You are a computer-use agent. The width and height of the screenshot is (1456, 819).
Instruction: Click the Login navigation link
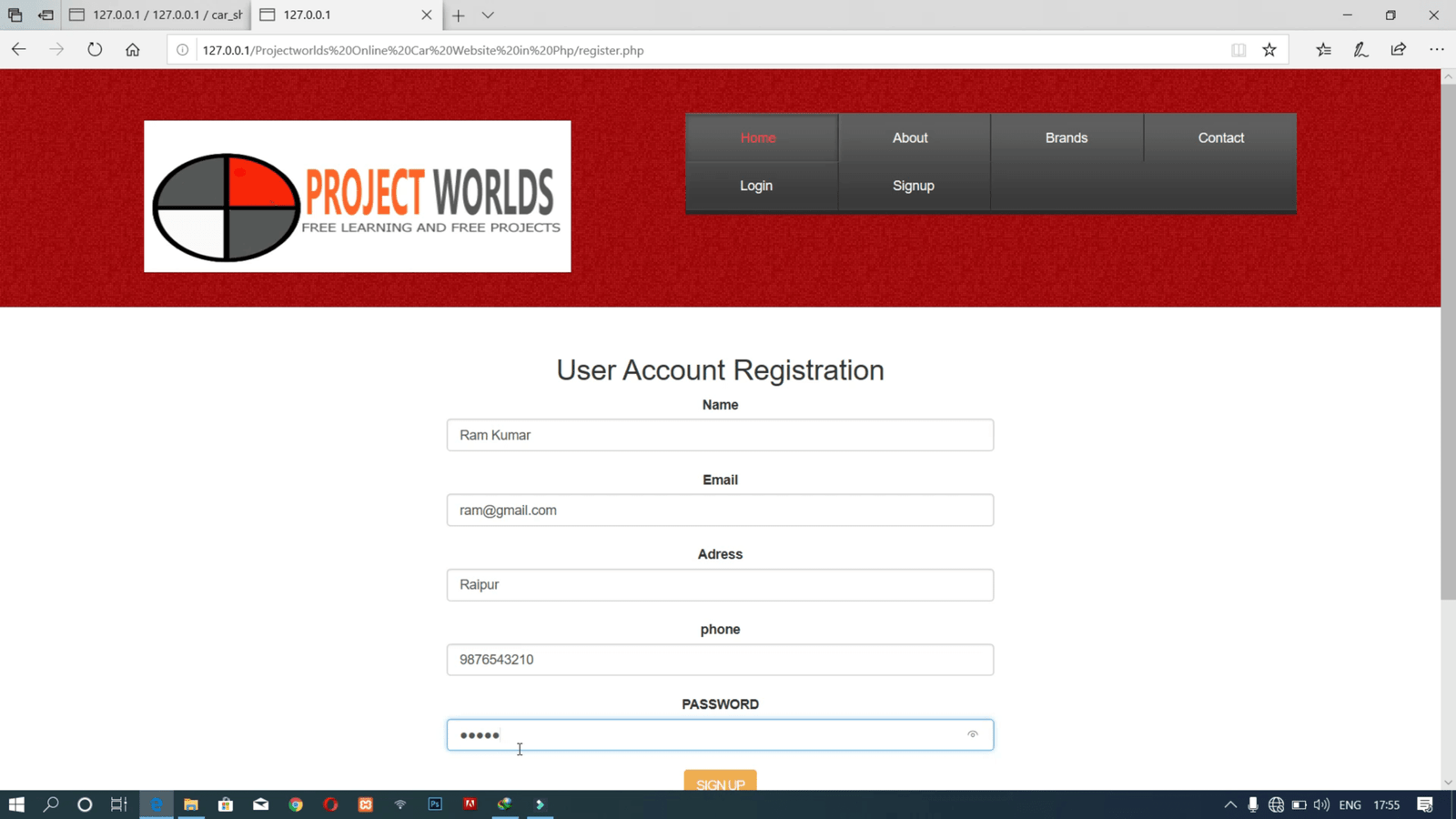[x=756, y=186]
